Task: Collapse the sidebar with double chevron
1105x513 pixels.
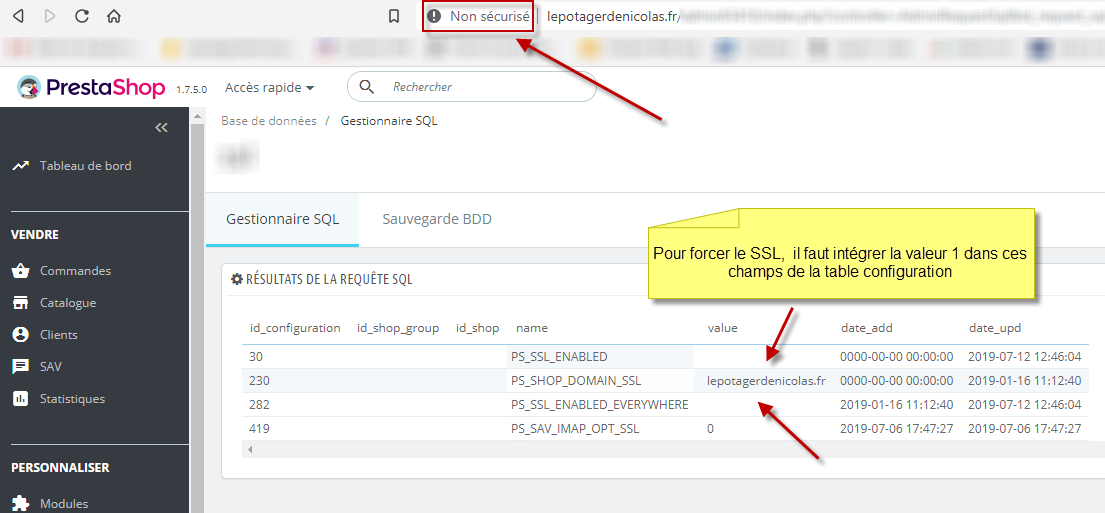Action: coord(161,128)
